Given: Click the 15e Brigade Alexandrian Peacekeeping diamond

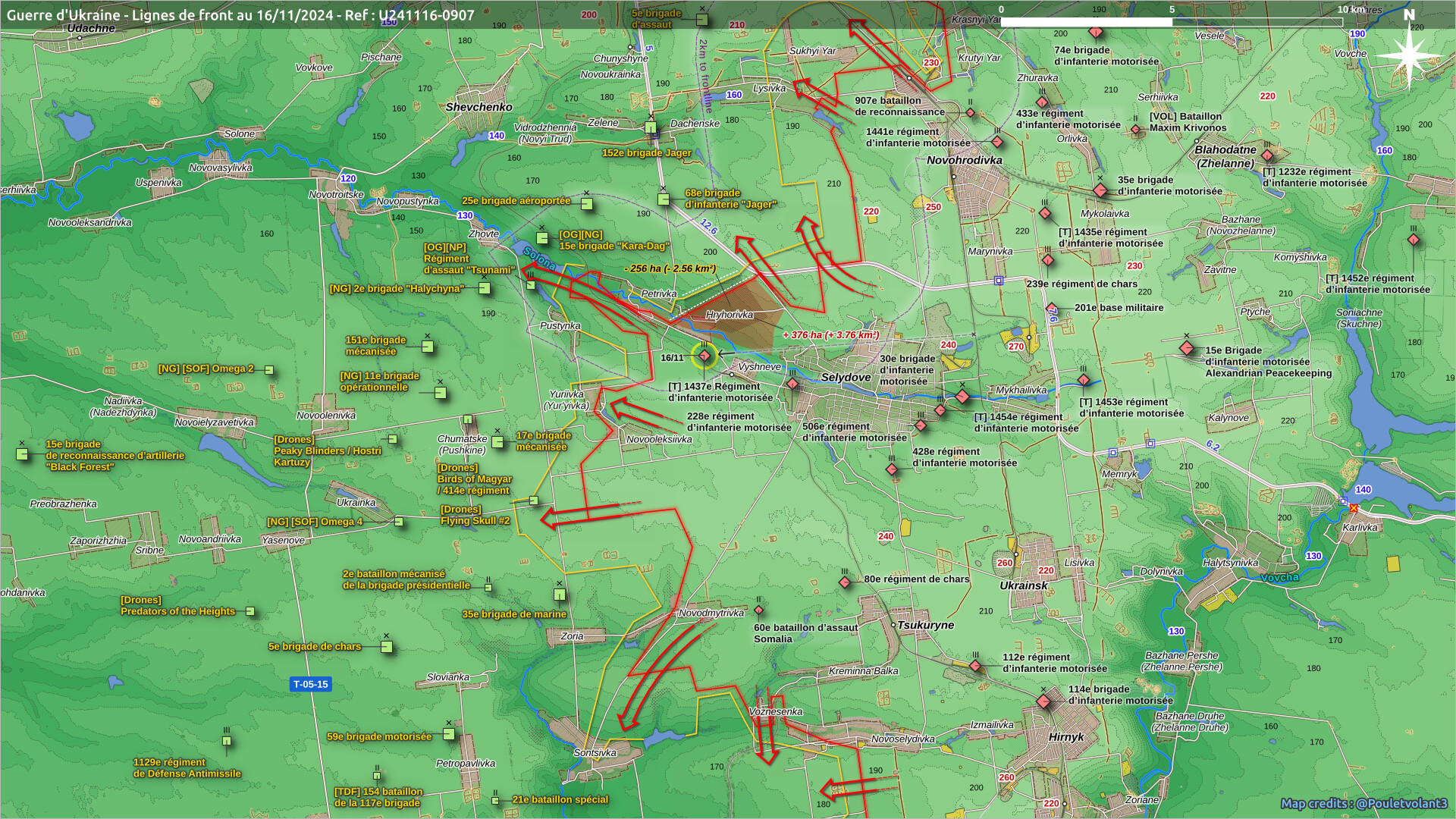Looking at the screenshot, I should 1187,348.
